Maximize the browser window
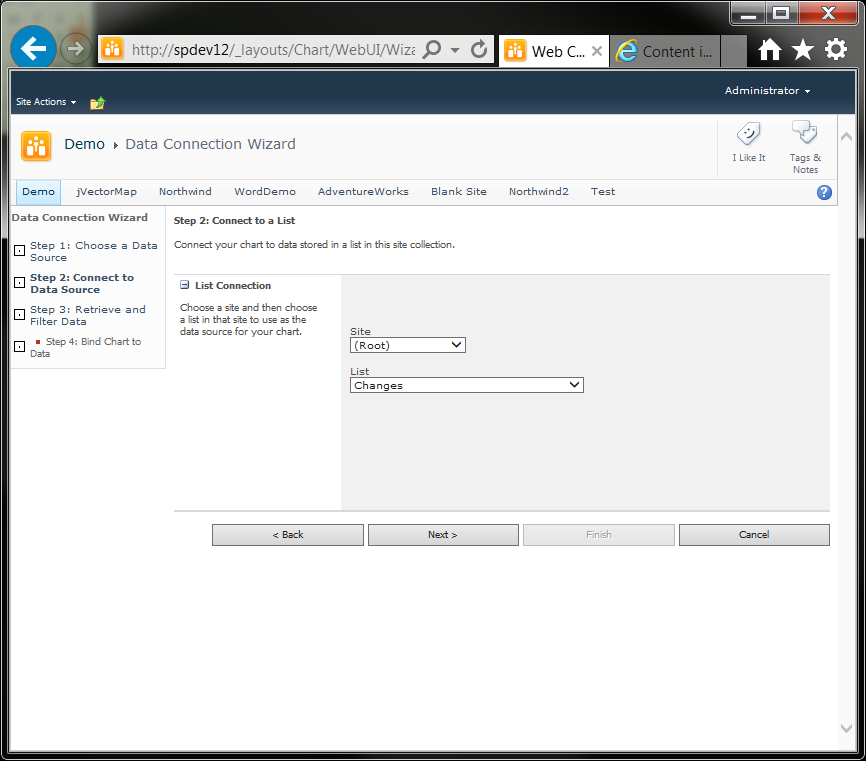 pos(781,13)
